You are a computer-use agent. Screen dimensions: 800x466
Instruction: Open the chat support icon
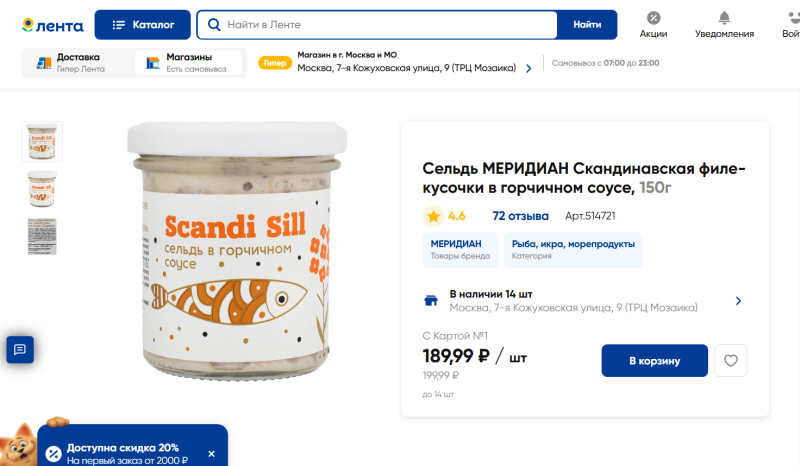point(19,349)
